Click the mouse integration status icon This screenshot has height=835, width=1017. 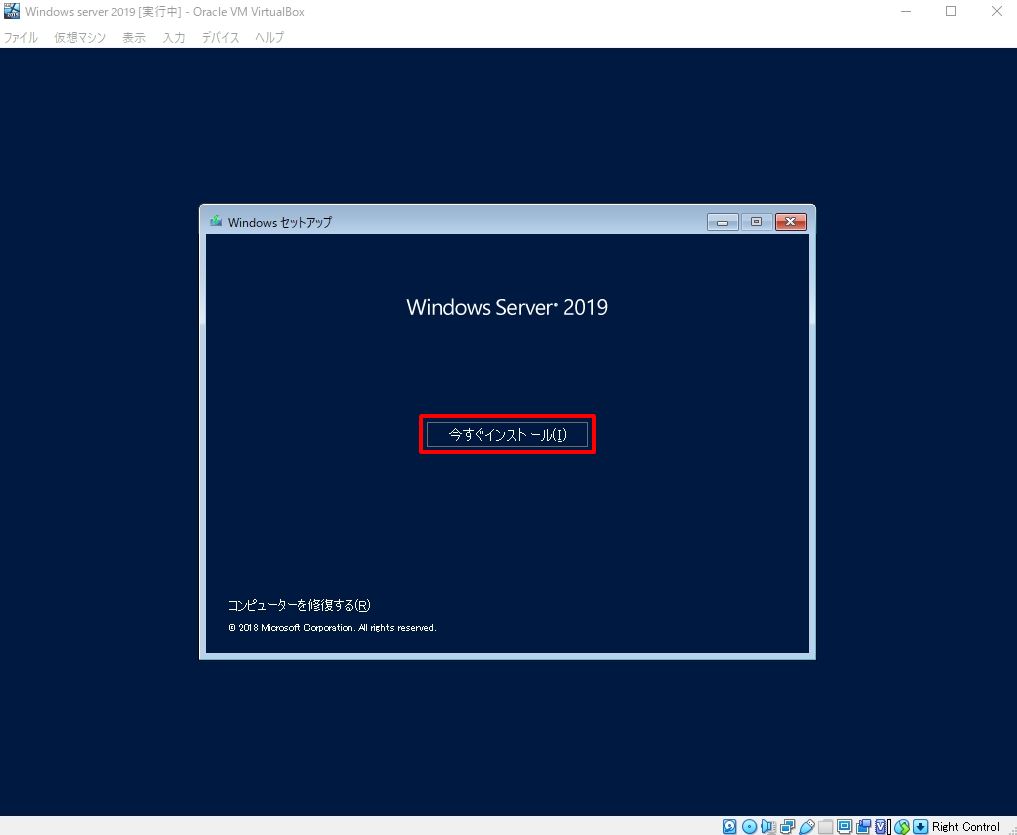[x=902, y=827]
